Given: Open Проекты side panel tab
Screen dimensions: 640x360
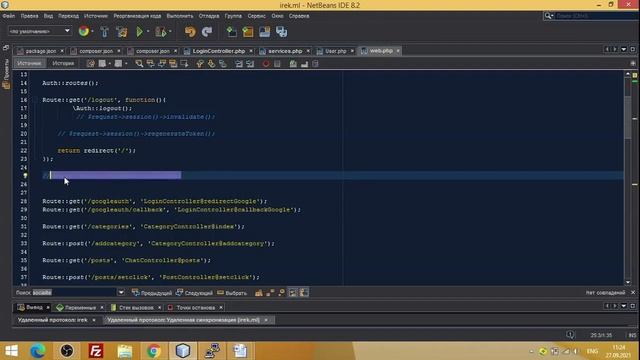Looking at the screenshot, I should (x=6, y=74).
